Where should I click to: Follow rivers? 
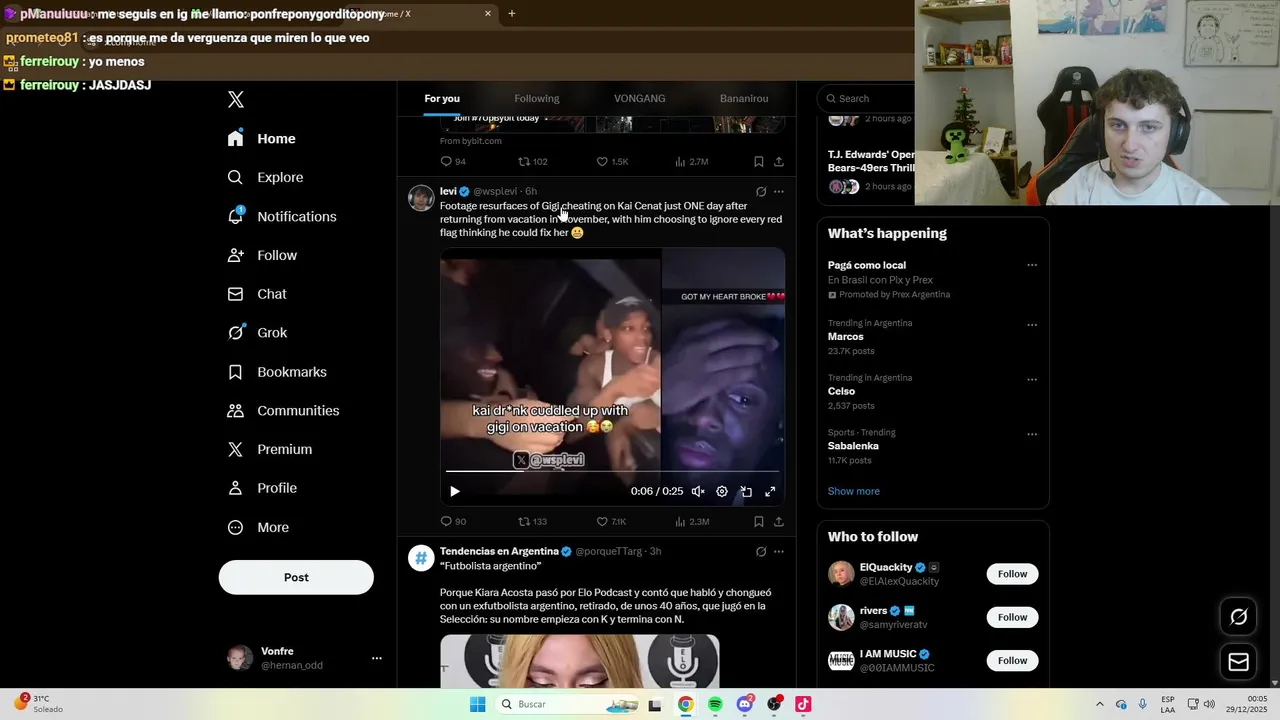tap(1012, 617)
